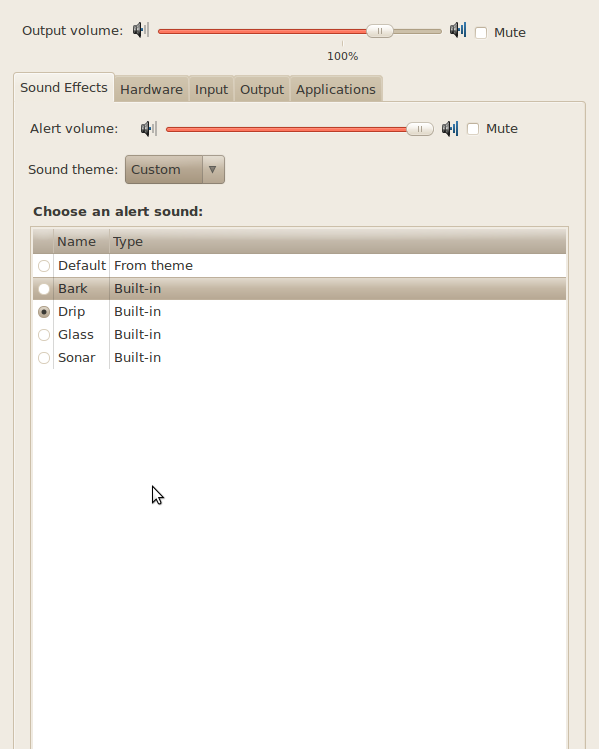Choose the Bark alert sound radio button
The width and height of the screenshot is (599, 749).
click(x=44, y=289)
